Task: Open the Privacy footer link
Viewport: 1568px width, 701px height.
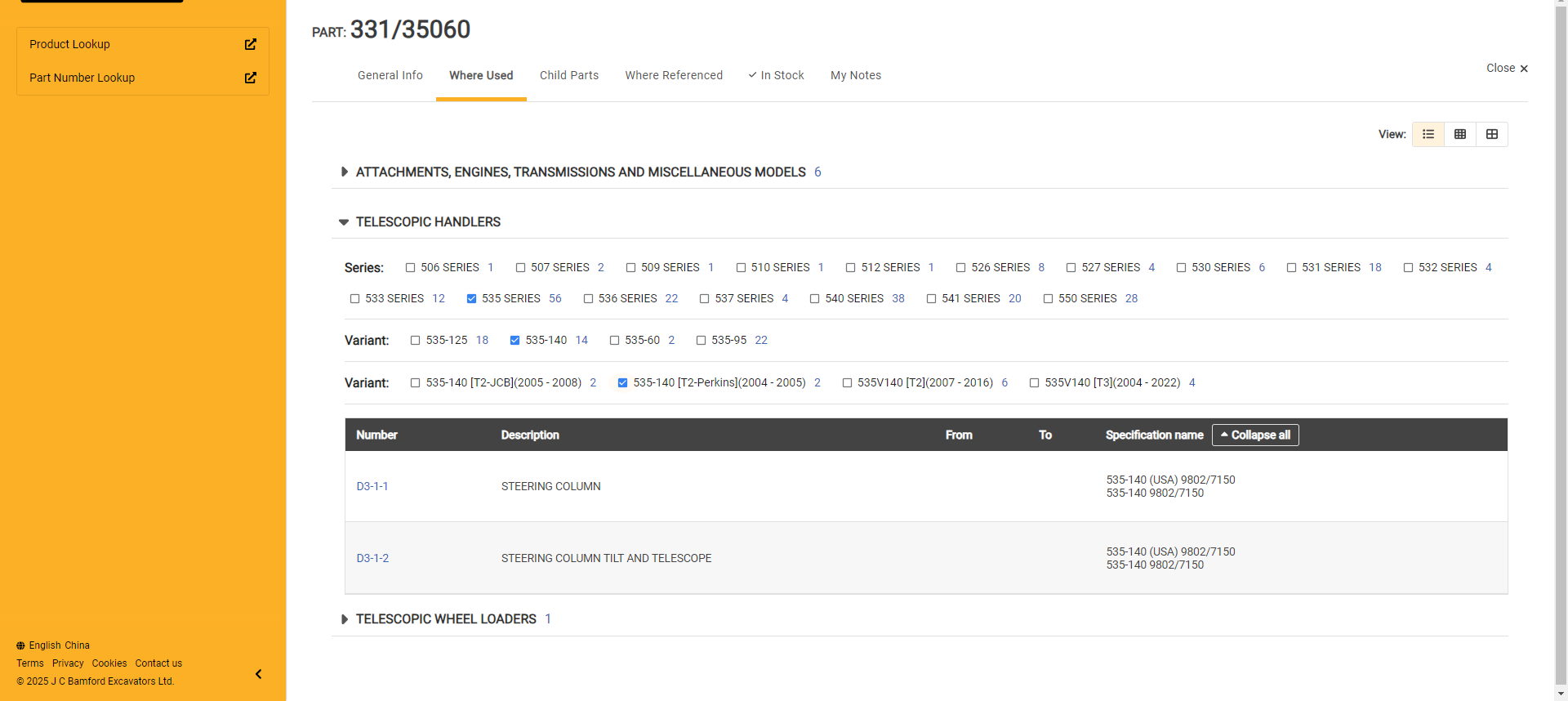Action: tap(68, 663)
